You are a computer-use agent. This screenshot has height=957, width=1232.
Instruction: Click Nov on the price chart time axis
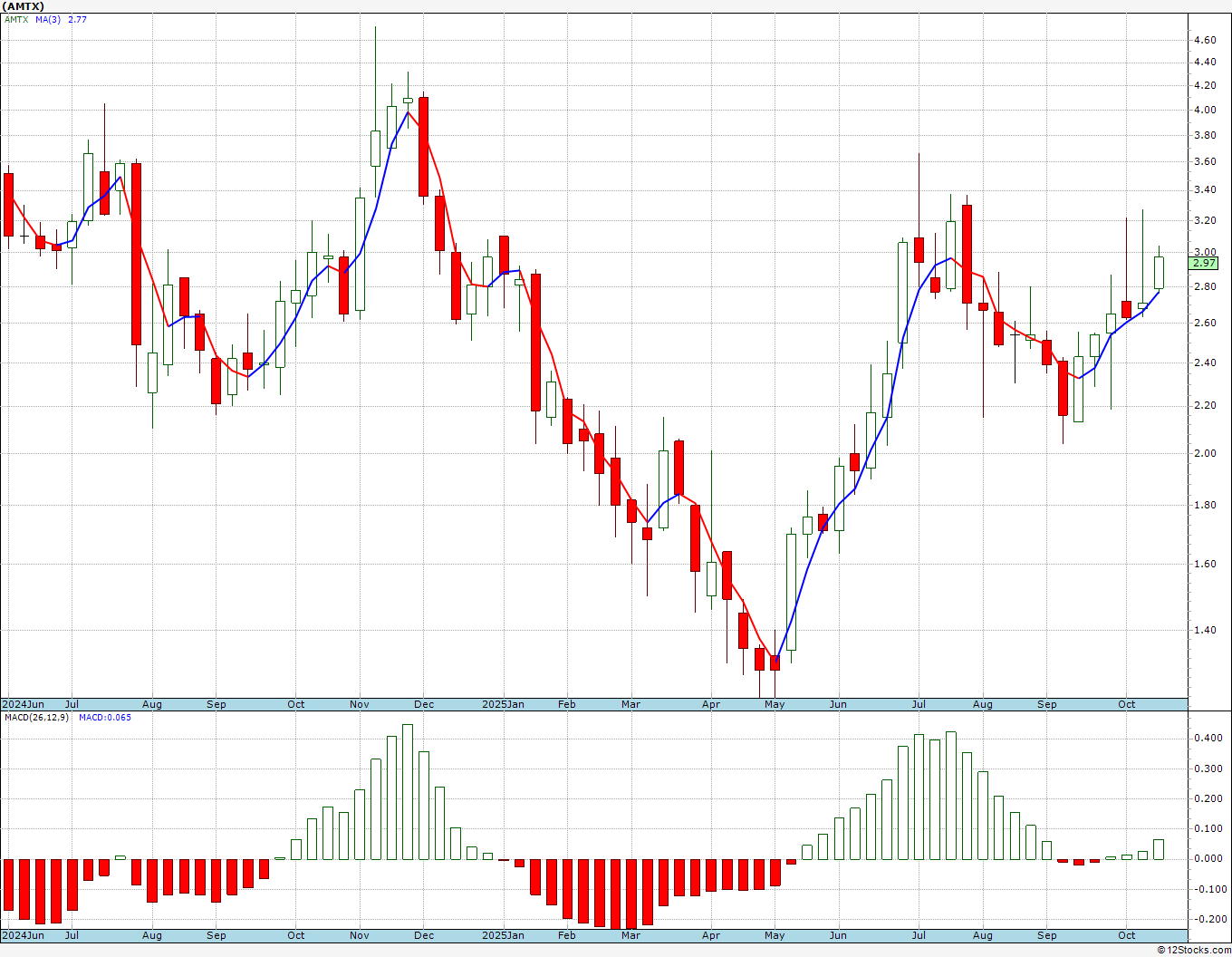(x=360, y=704)
